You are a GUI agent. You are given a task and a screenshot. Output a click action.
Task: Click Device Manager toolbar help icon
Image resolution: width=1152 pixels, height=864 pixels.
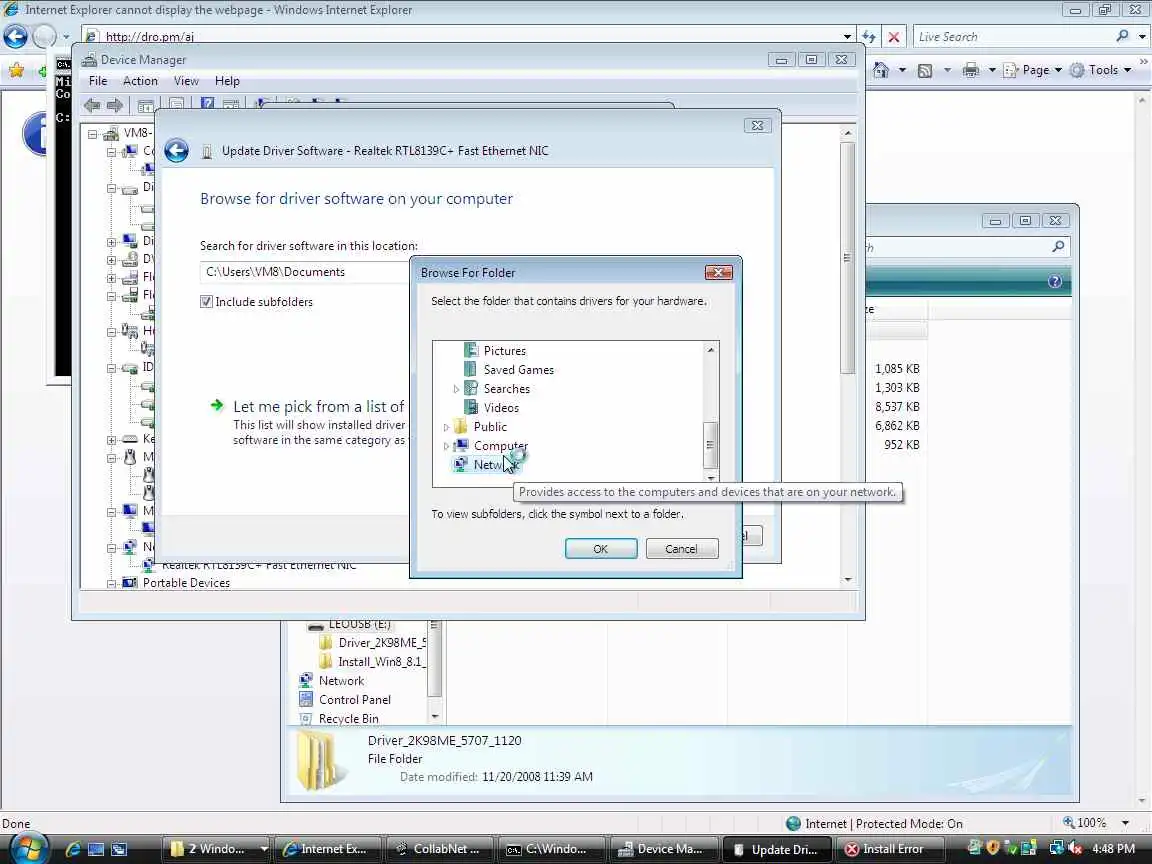click(x=207, y=104)
